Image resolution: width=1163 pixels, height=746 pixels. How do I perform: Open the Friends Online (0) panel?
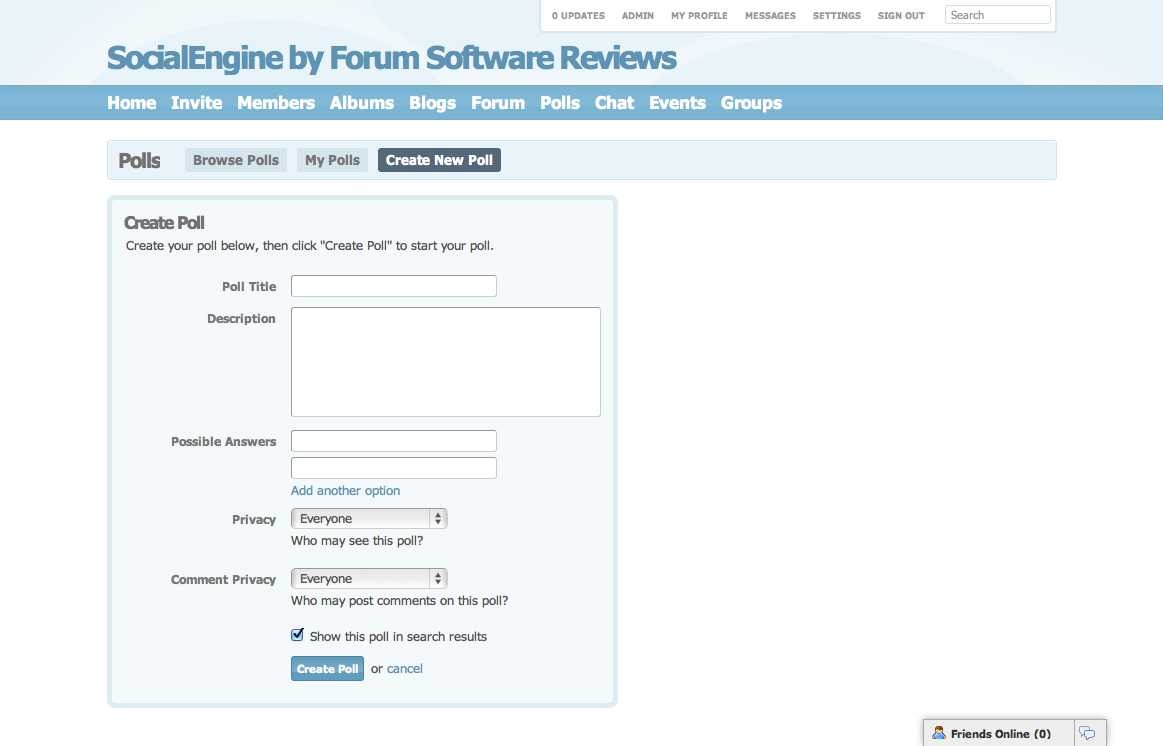[1001, 733]
